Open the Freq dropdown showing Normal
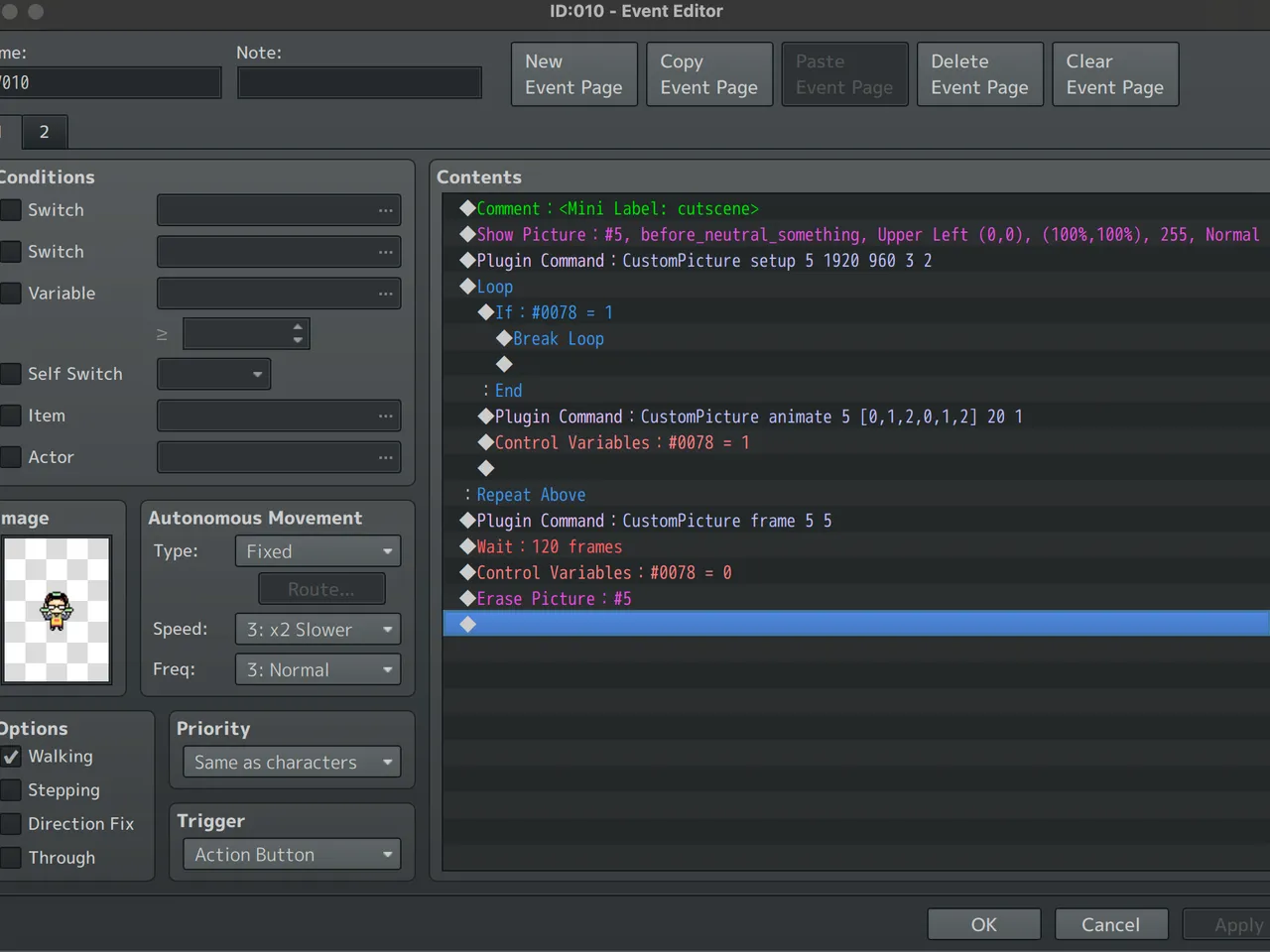The height and width of the screenshot is (952, 1270). 317,670
